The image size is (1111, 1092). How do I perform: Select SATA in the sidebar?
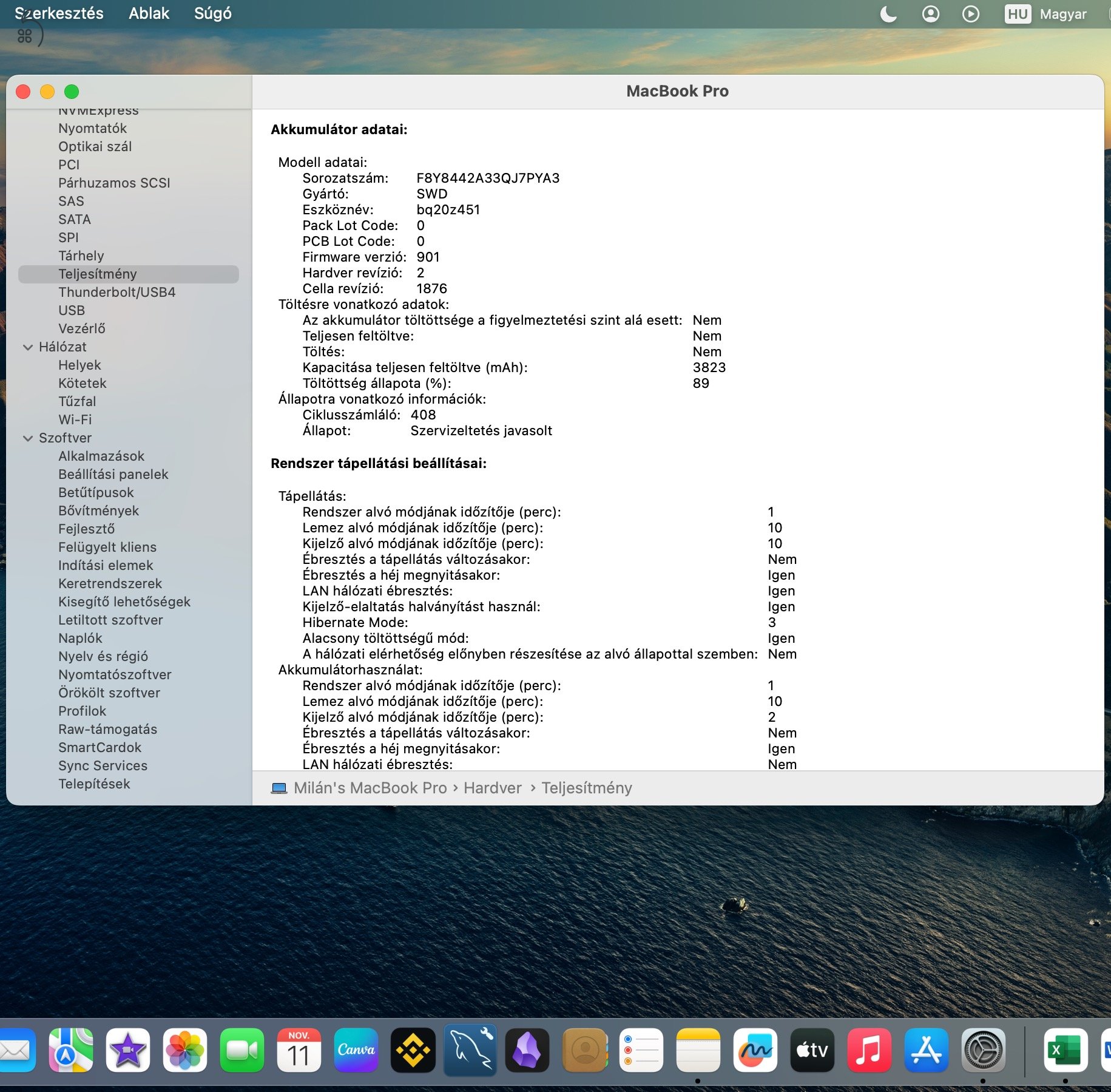(x=74, y=220)
